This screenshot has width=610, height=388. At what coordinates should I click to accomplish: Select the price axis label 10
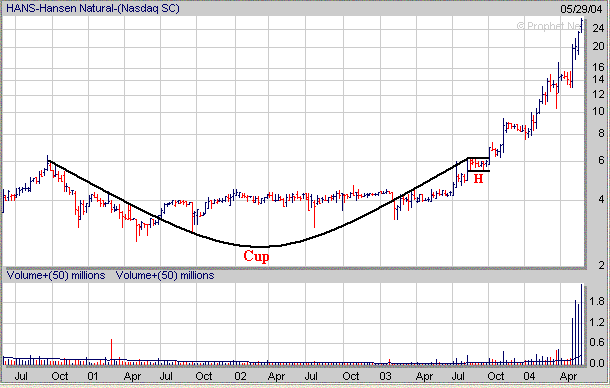click(x=598, y=111)
